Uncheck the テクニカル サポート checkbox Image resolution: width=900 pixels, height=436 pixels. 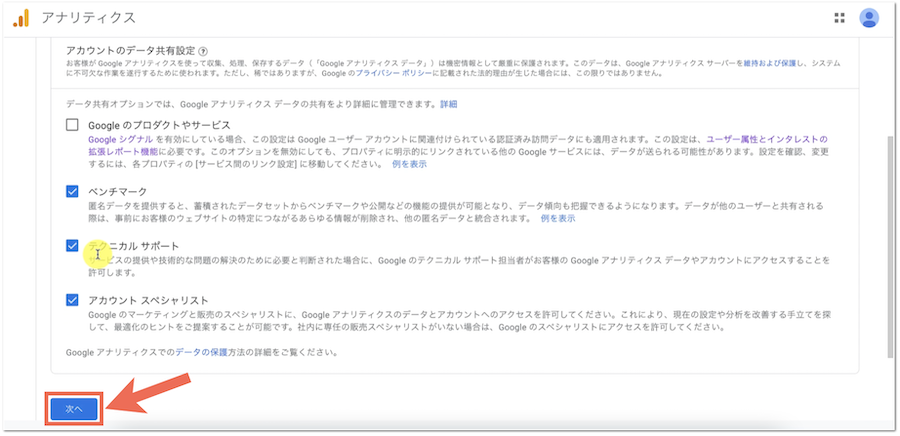72,245
